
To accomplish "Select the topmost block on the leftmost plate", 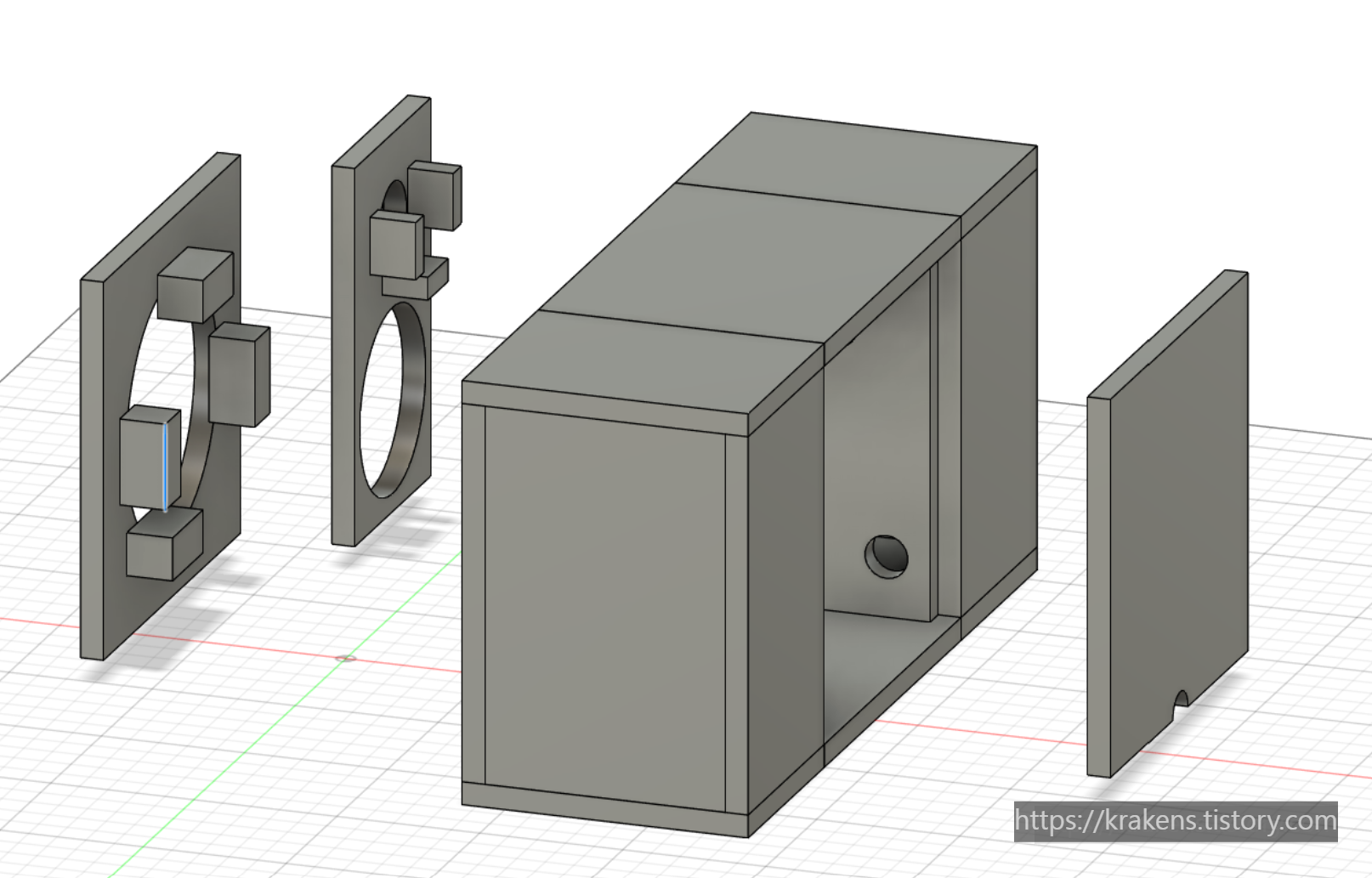I will [196, 284].
